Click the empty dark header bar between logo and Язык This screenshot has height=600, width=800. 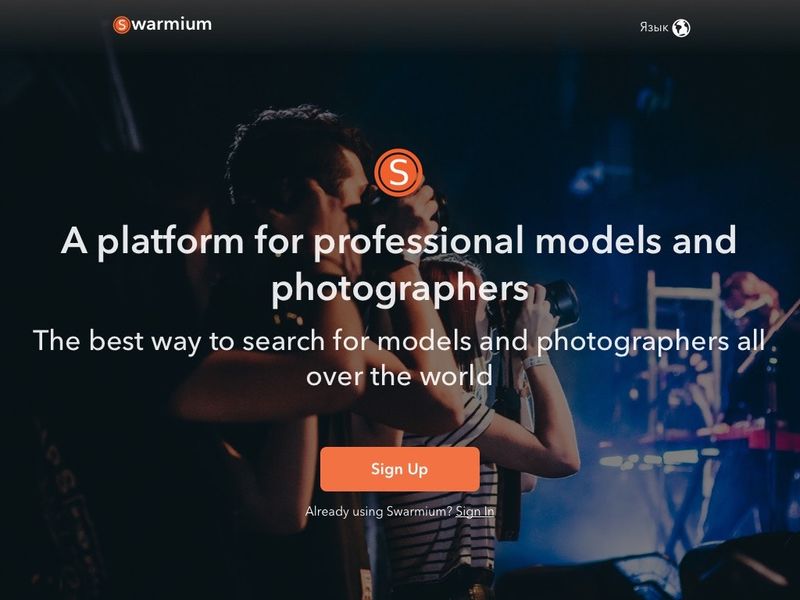coord(423,26)
